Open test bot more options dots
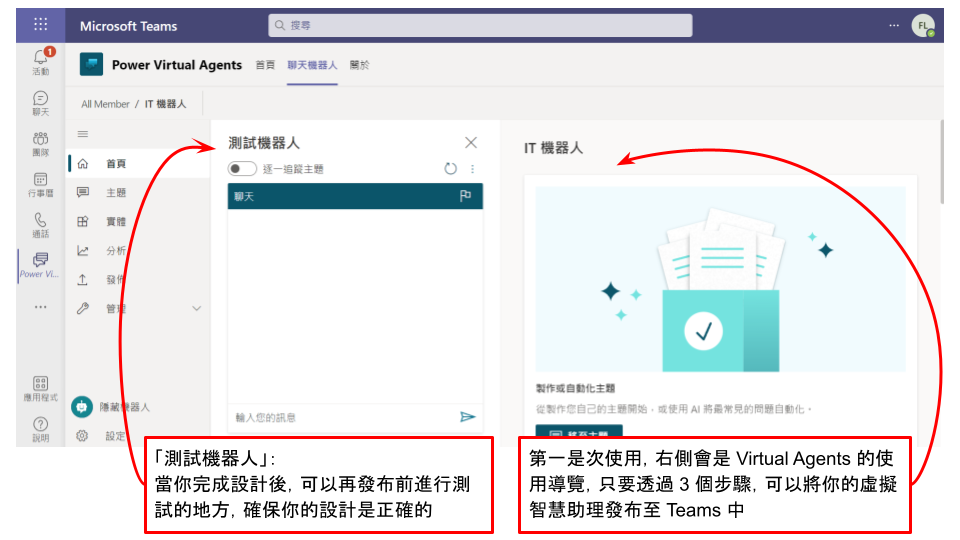This screenshot has width=960, height=540. [472, 168]
